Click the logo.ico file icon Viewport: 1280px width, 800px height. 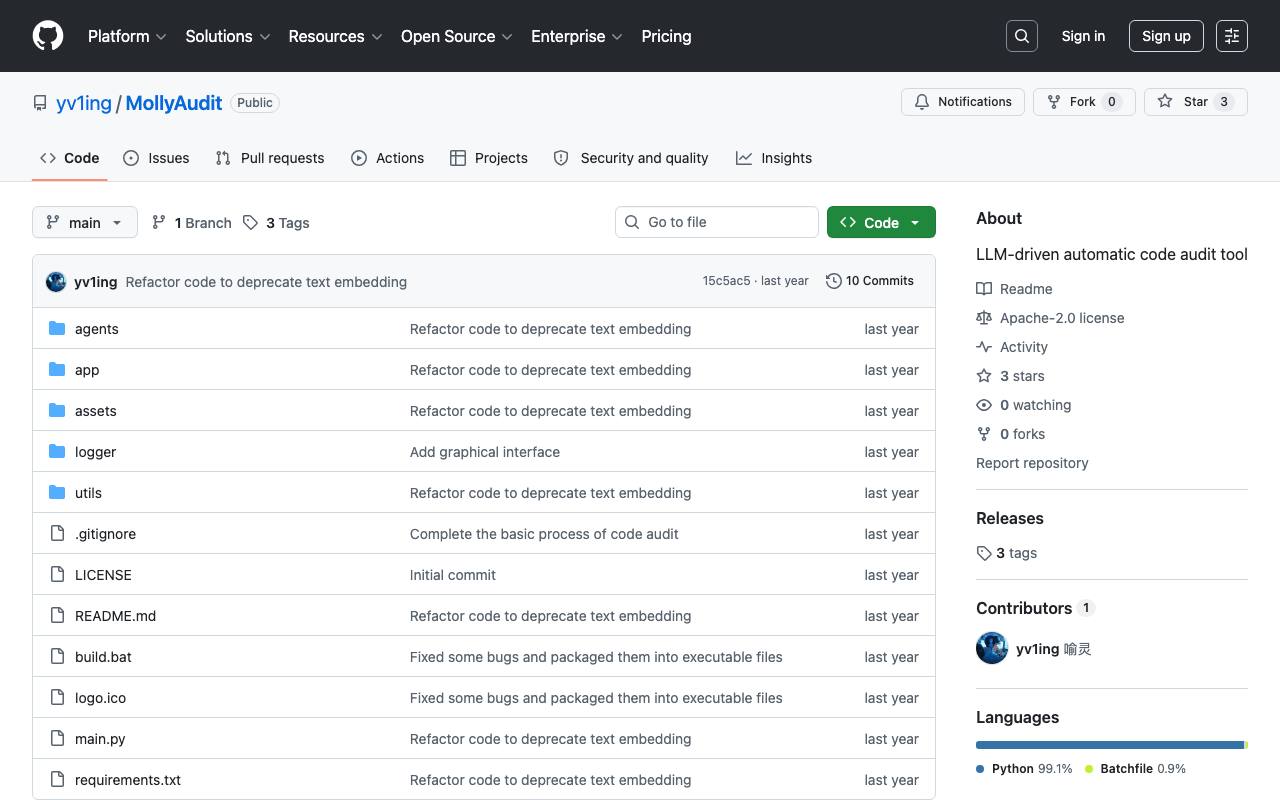pyautogui.click(x=57, y=698)
